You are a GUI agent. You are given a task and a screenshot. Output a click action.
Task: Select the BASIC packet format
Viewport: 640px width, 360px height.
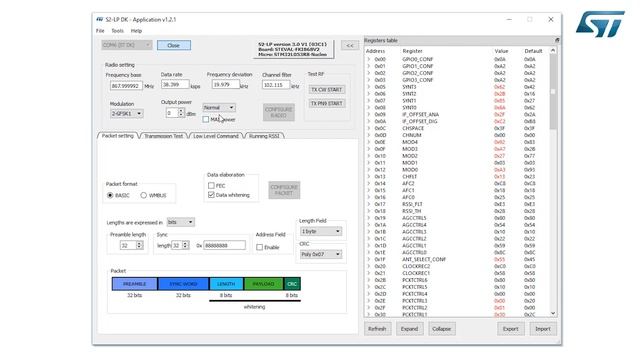coord(110,196)
